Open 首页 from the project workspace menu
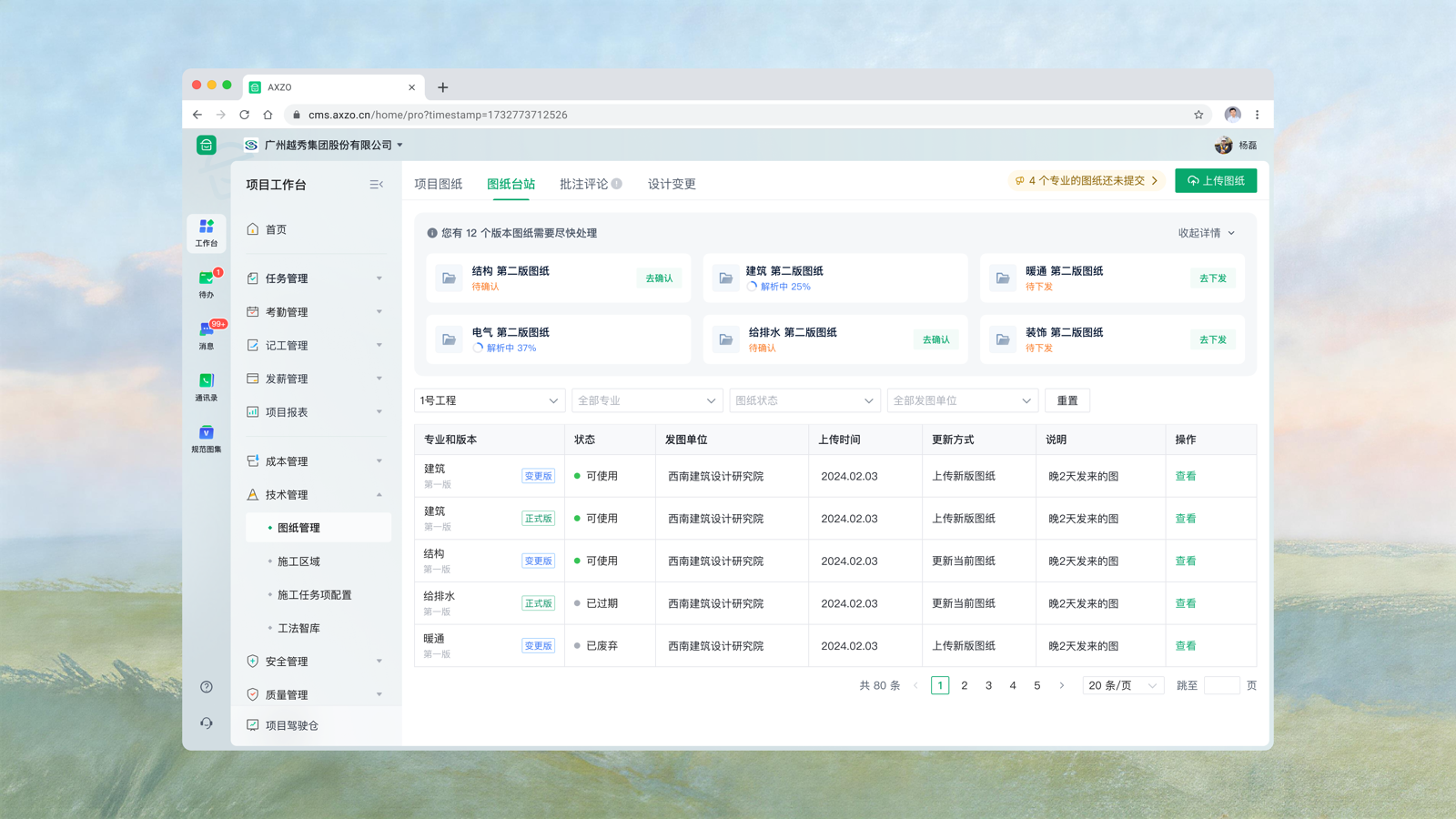The width and height of the screenshot is (1456, 819). click(274, 229)
